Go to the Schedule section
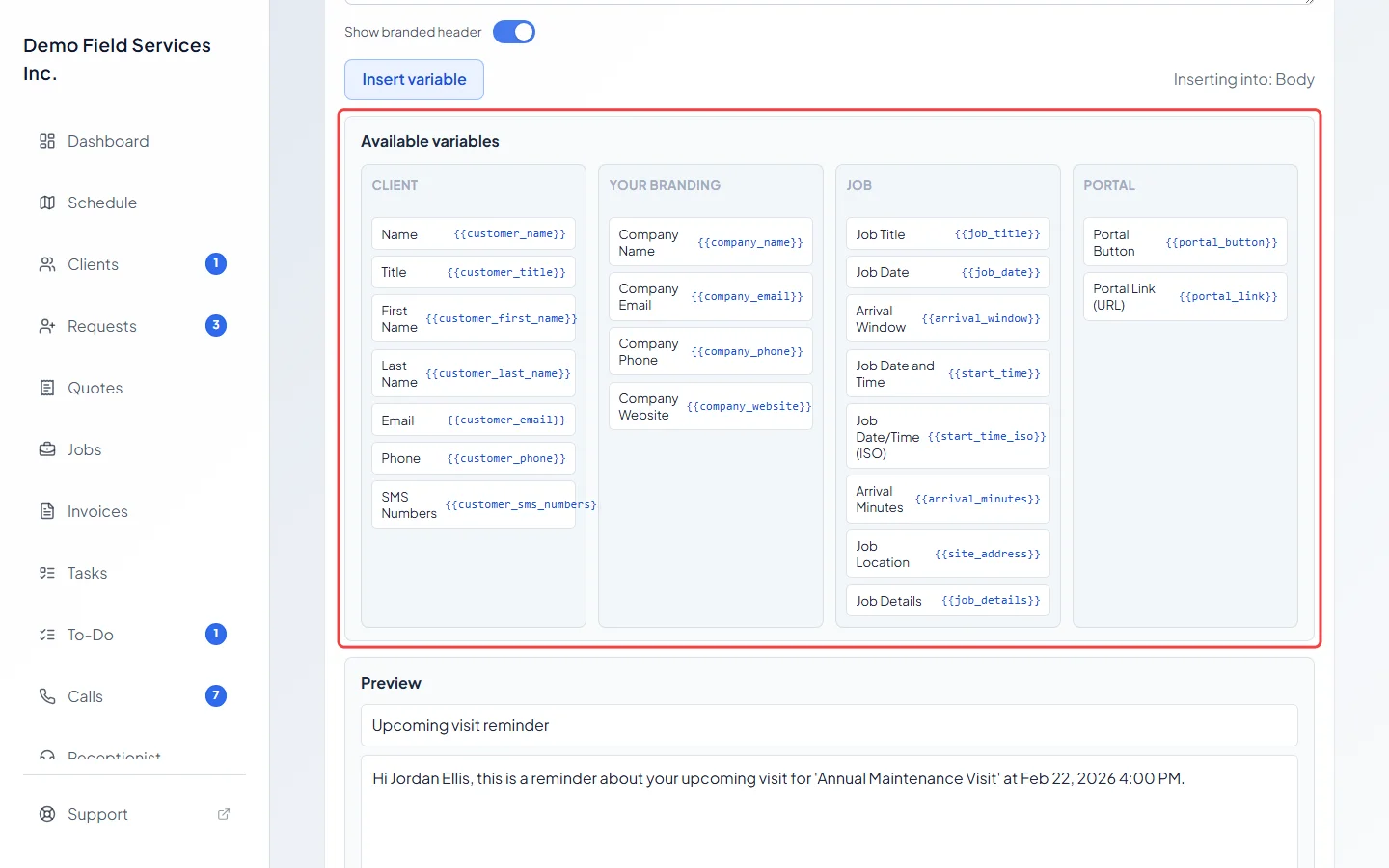 click(135, 203)
